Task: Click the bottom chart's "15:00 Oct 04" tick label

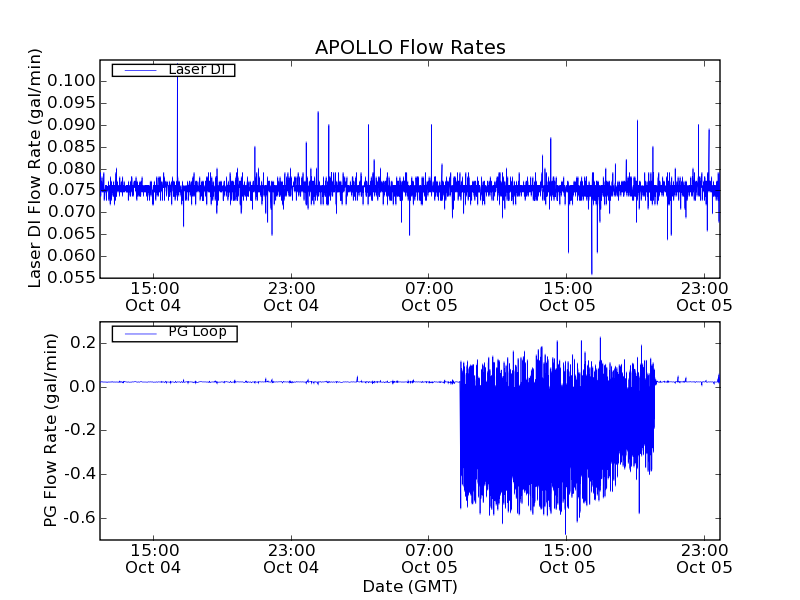Action: [x=153, y=559]
